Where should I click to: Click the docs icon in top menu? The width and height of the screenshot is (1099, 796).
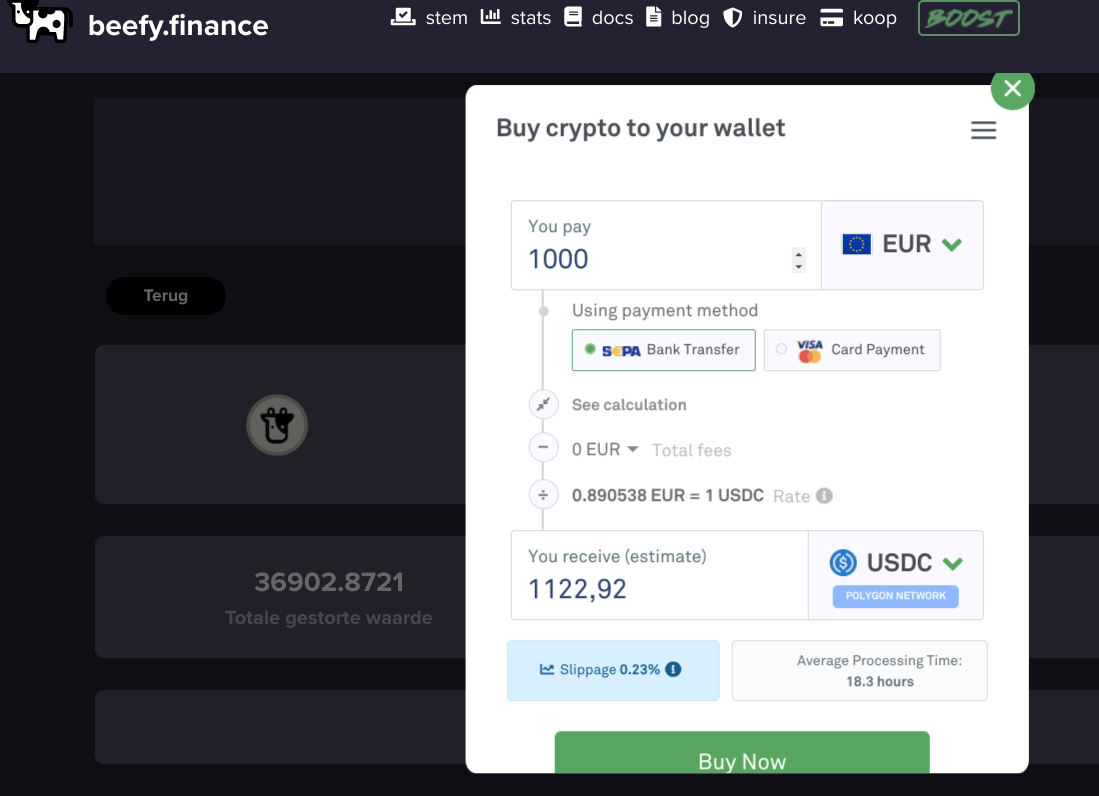(x=572, y=17)
